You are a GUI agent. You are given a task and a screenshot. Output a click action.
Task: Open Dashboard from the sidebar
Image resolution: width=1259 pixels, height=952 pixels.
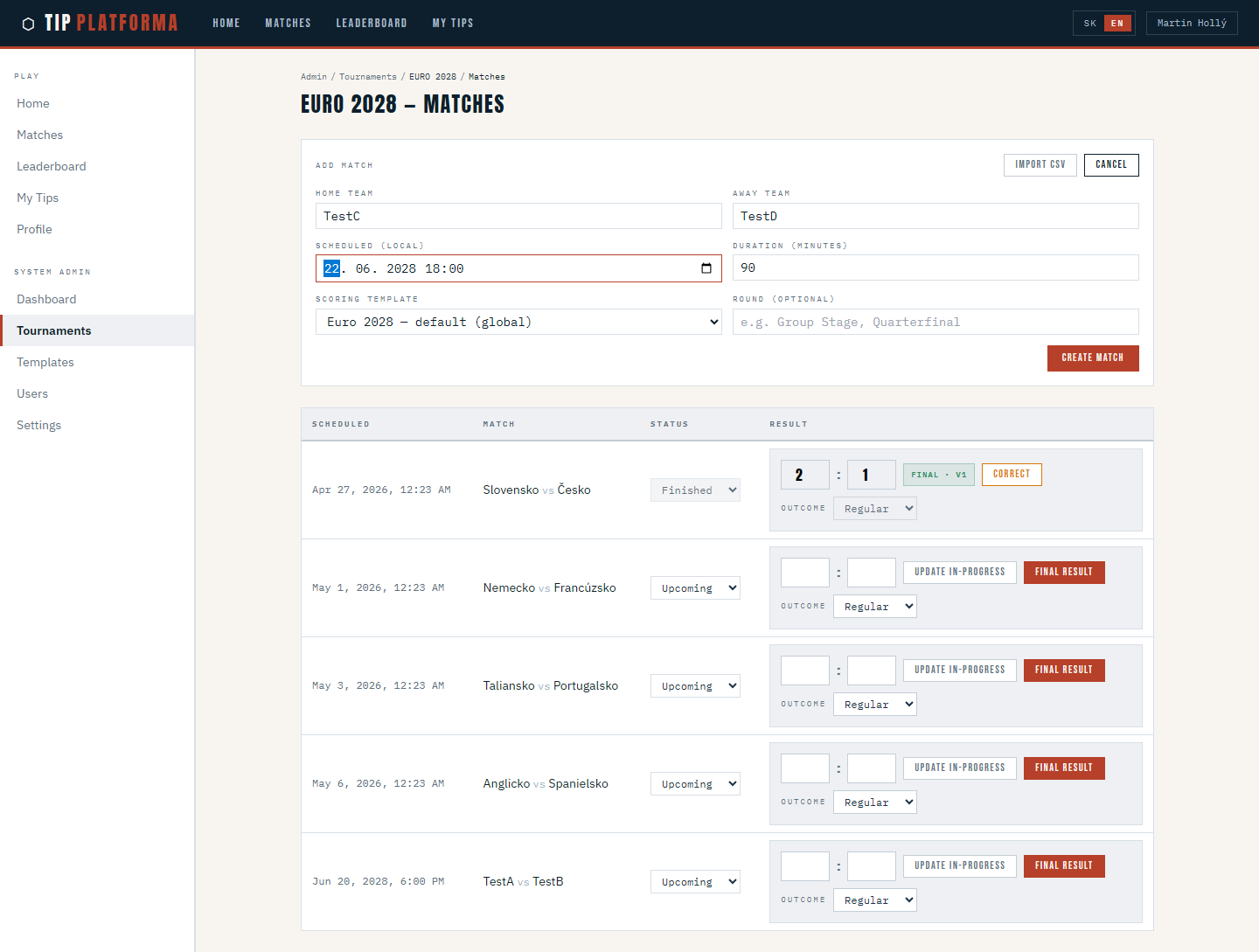[46, 299]
